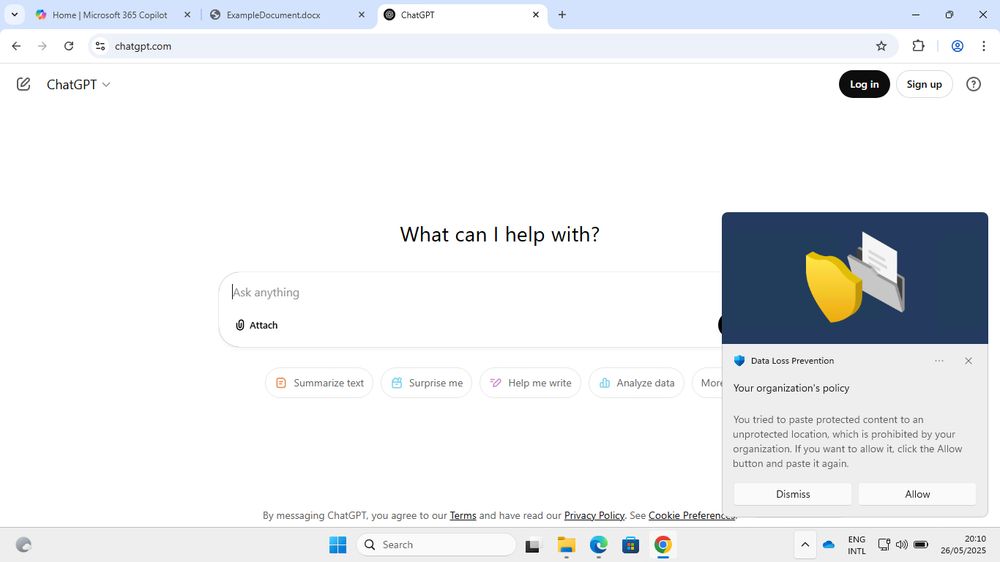Open the network tray icon
The image size is (1000, 562).
click(884, 545)
